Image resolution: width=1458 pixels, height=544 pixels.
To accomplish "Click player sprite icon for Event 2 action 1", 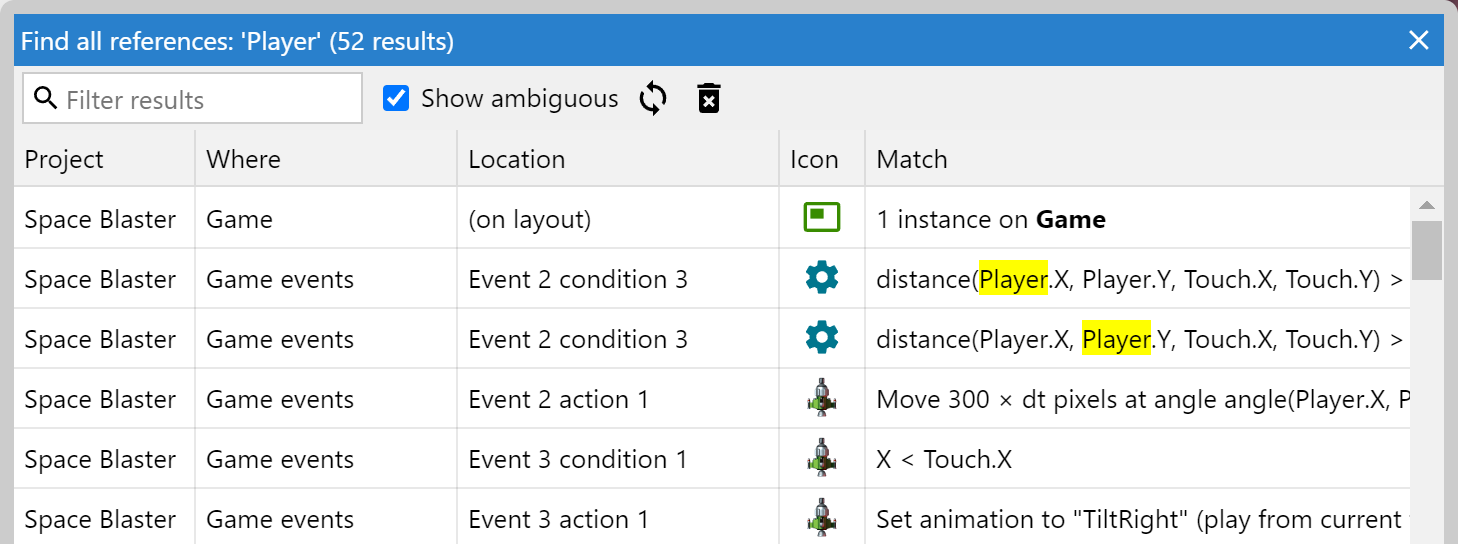I will pos(821,399).
